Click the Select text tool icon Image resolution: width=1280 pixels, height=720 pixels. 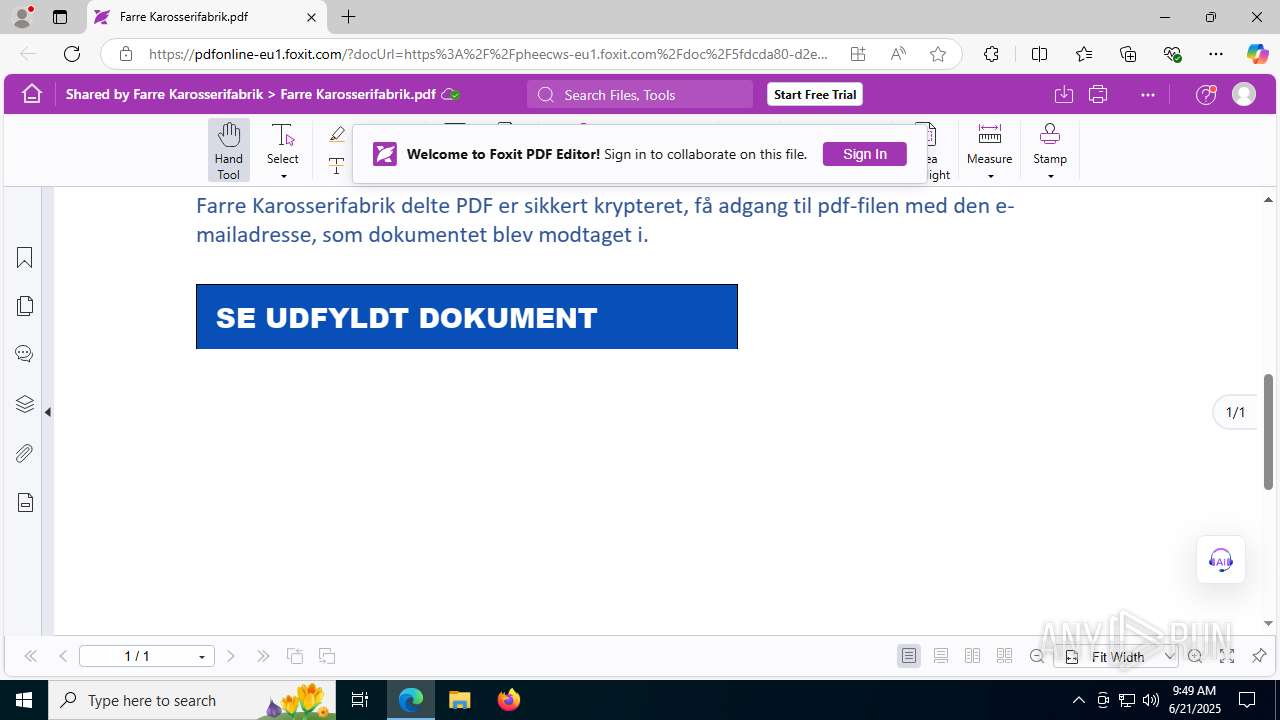click(283, 135)
